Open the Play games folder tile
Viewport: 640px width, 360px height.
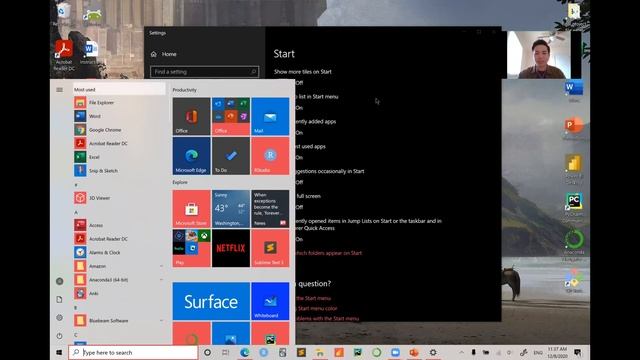point(191,248)
